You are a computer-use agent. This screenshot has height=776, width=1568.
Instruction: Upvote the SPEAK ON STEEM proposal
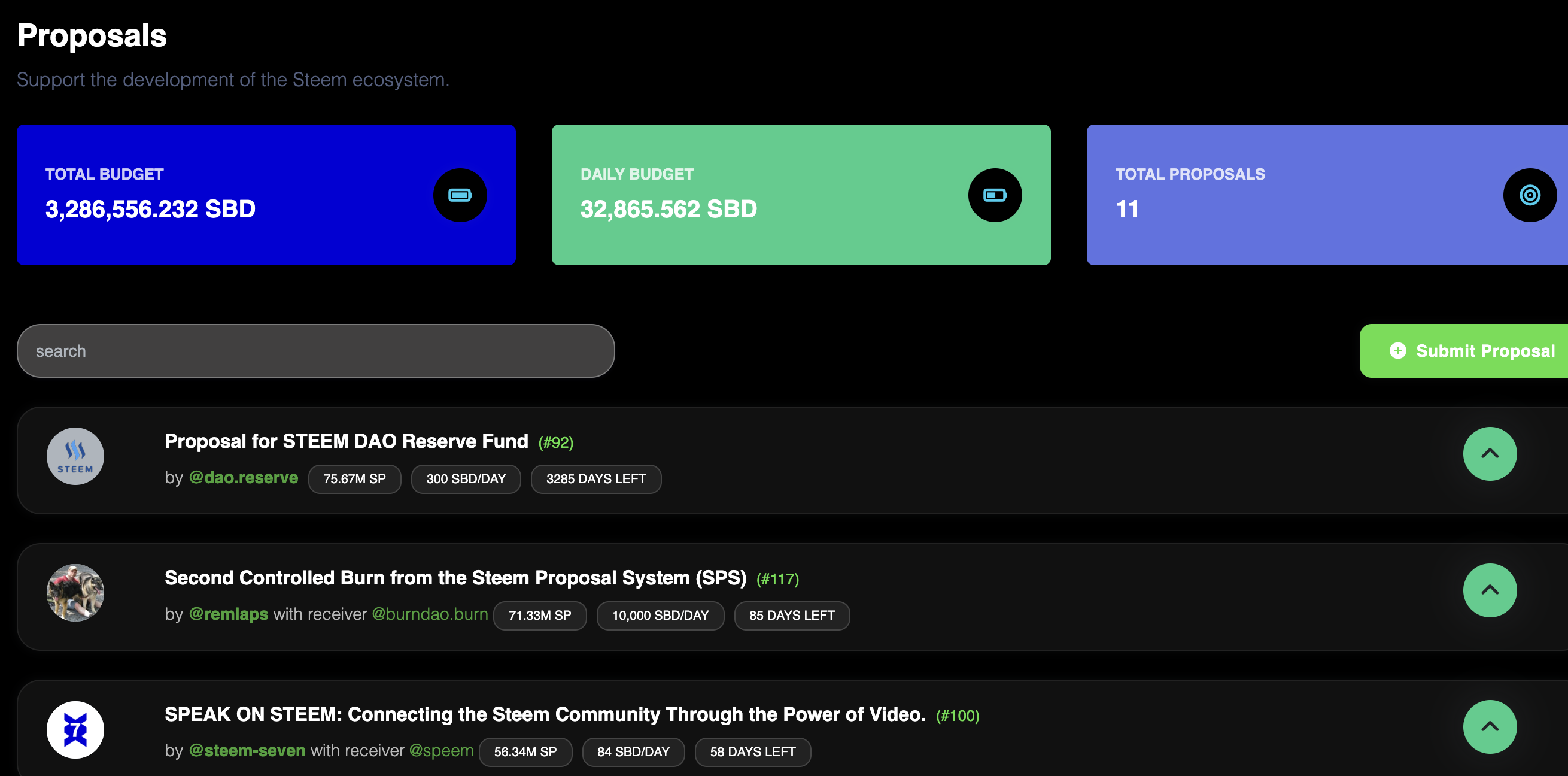point(1489,727)
